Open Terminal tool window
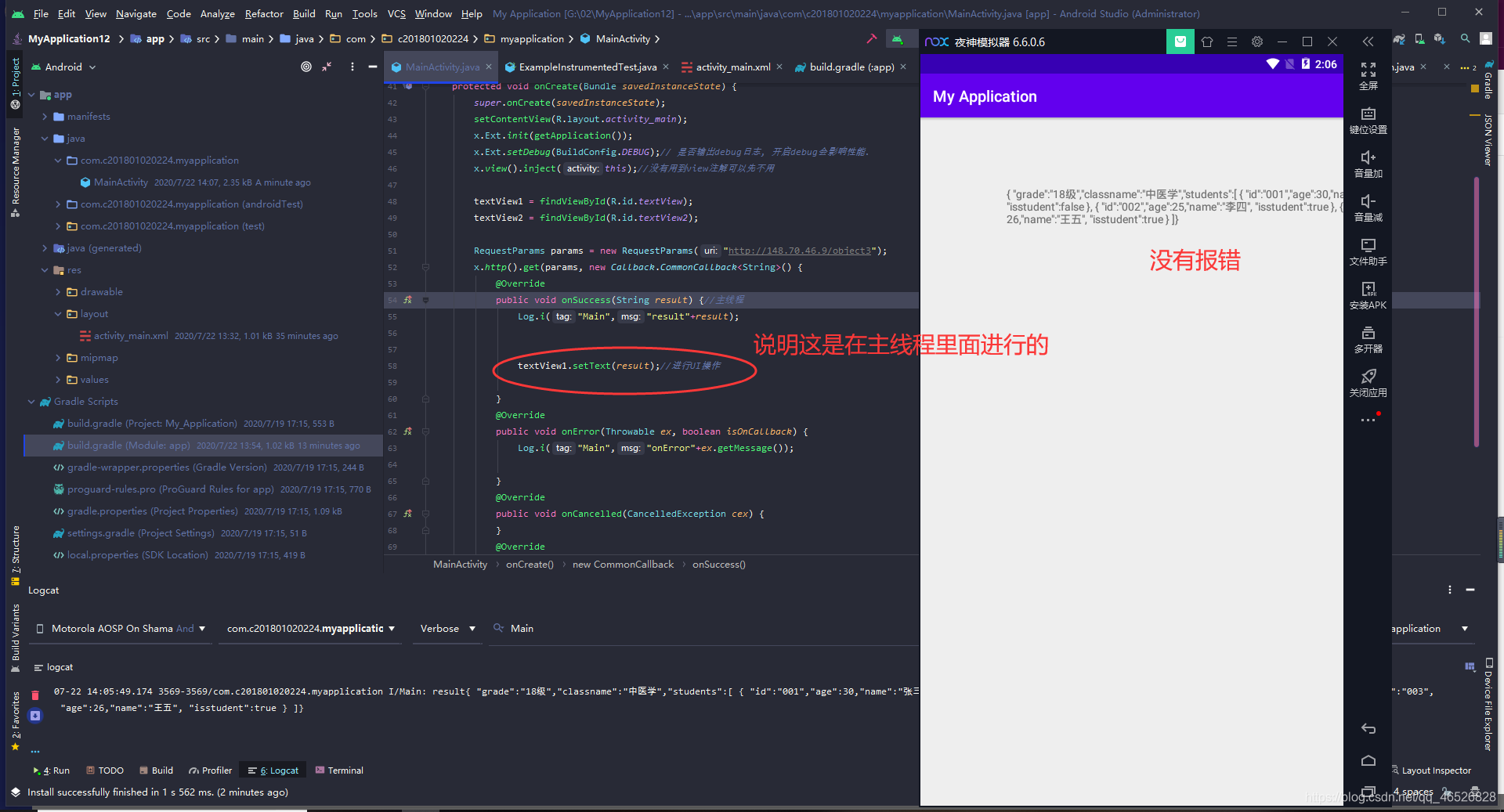This screenshot has height=812, width=1504. click(x=339, y=770)
